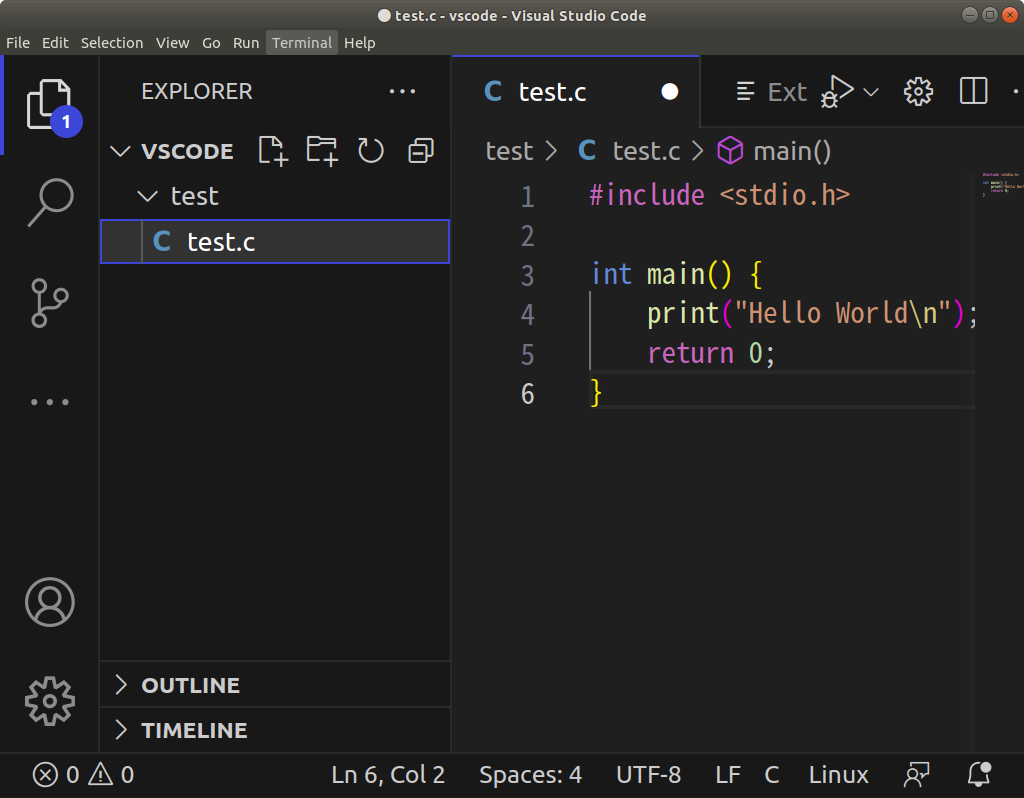Open the editor settings gear icon
The image size is (1024, 798).
[918, 91]
